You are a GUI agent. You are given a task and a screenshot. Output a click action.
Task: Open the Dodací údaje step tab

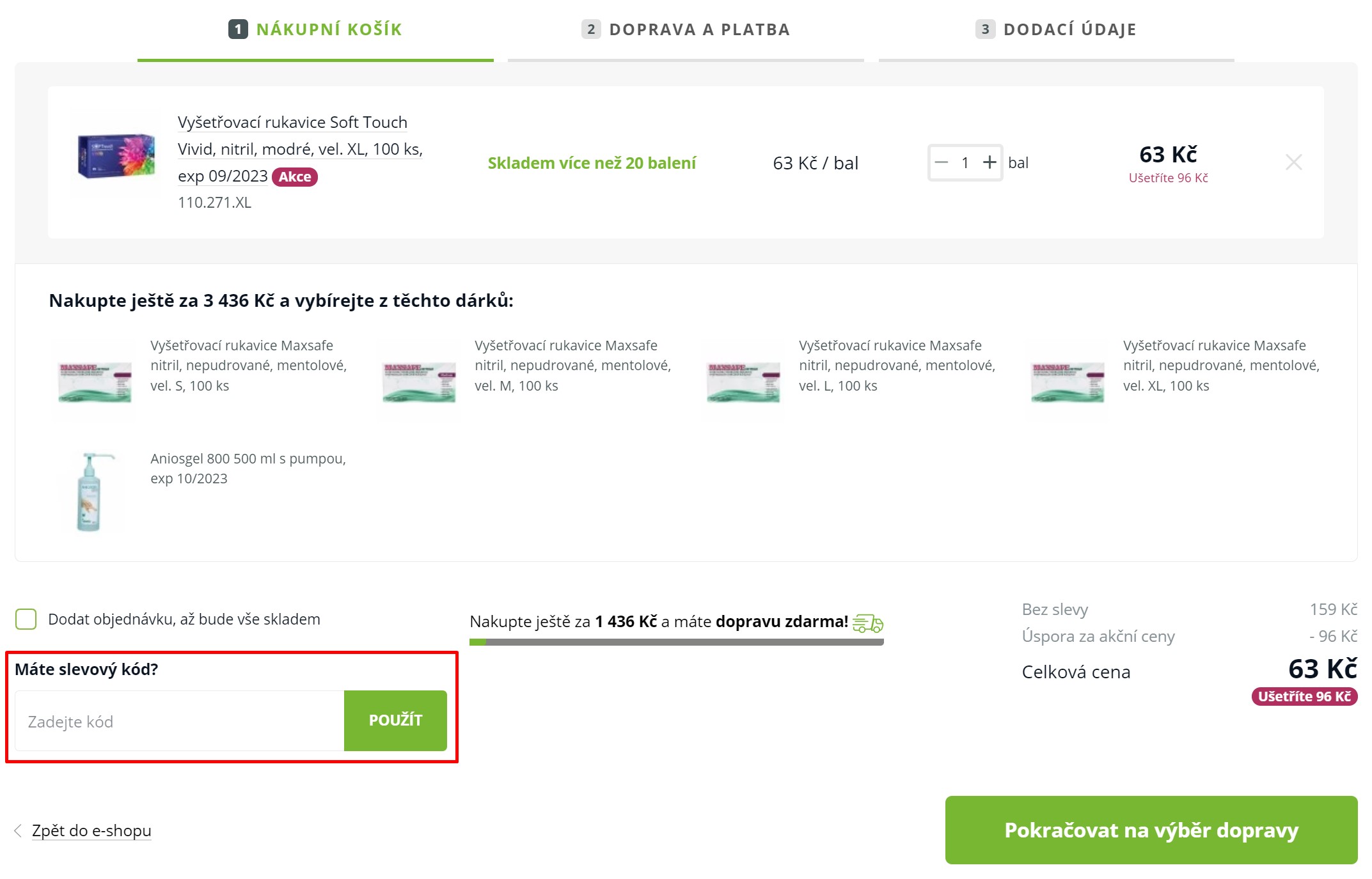(x=1056, y=29)
